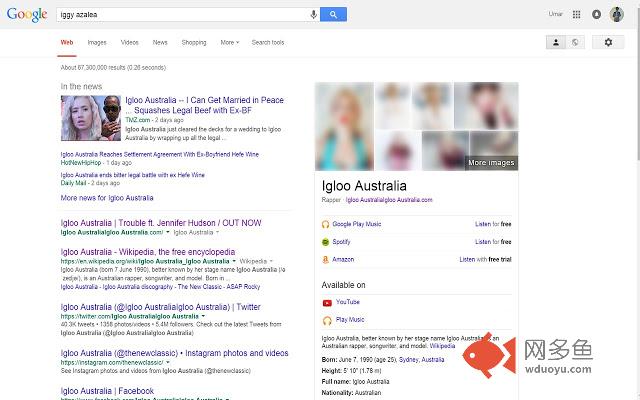640x400 pixels.
Task: Click More images overlay in knowledge panel
Action: (x=491, y=163)
